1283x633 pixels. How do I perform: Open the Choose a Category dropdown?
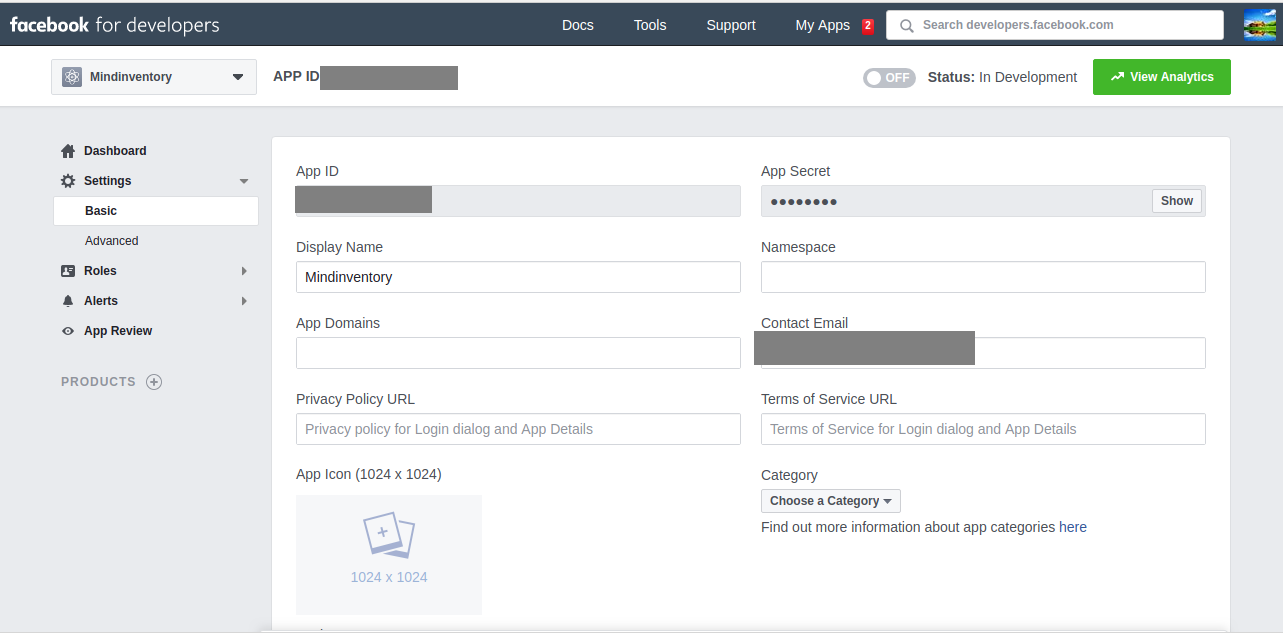[831, 501]
